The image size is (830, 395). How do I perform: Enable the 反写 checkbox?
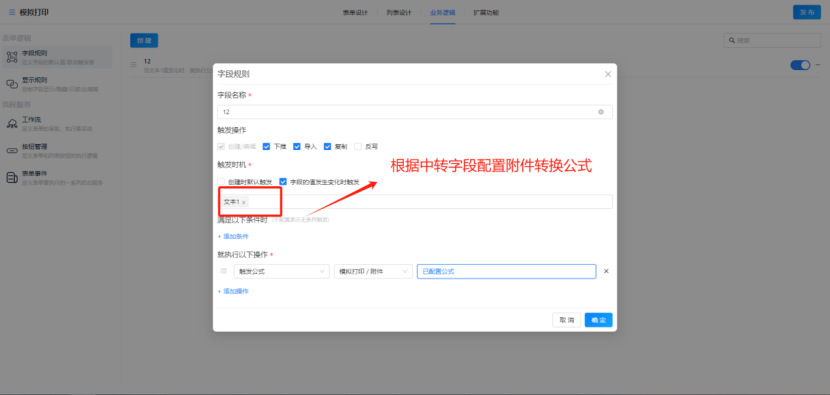click(x=358, y=147)
